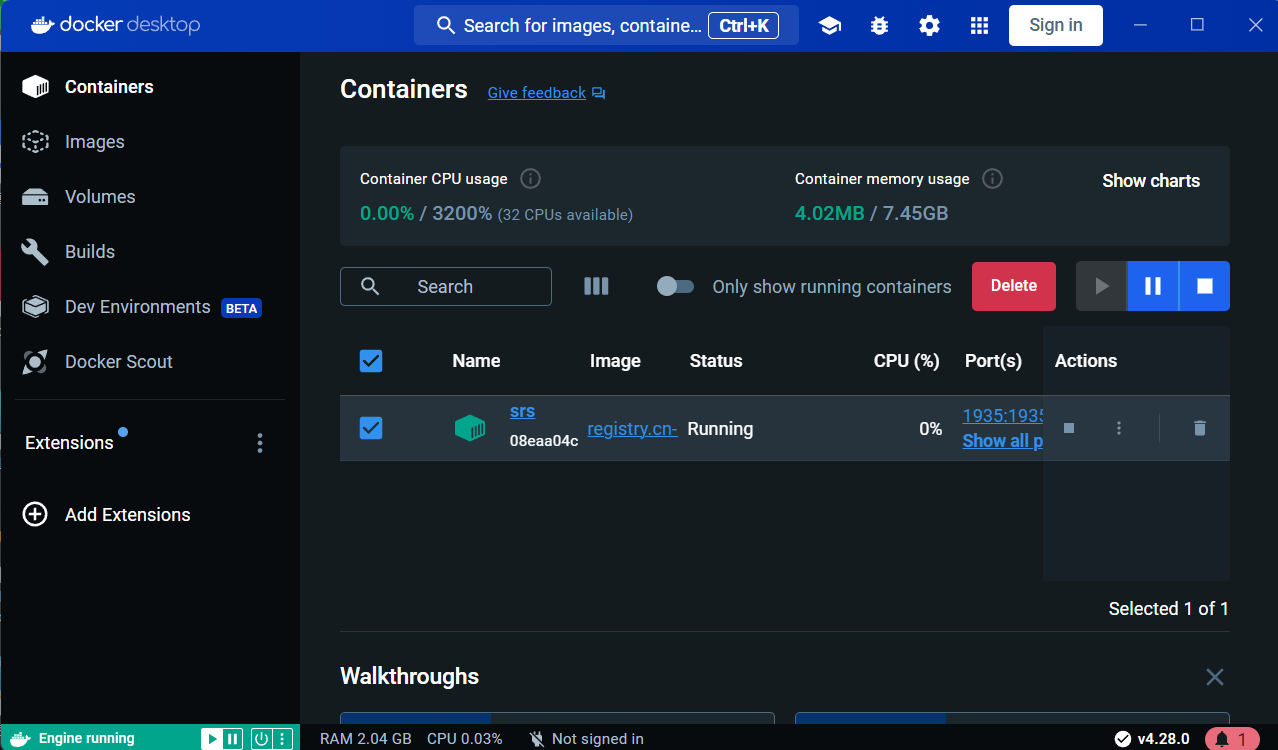This screenshot has width=1278, height=750.
Task: Click the RAM 2.04 GB status text
Action: (366, 739)
